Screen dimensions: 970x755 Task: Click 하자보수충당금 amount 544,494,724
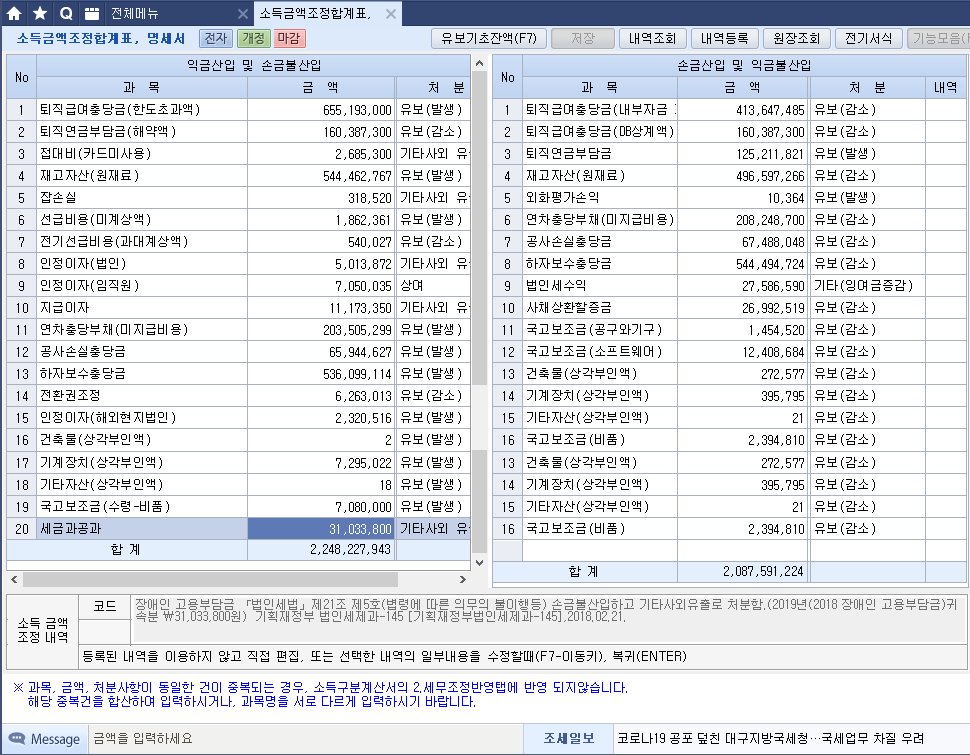tap(743, 264)
